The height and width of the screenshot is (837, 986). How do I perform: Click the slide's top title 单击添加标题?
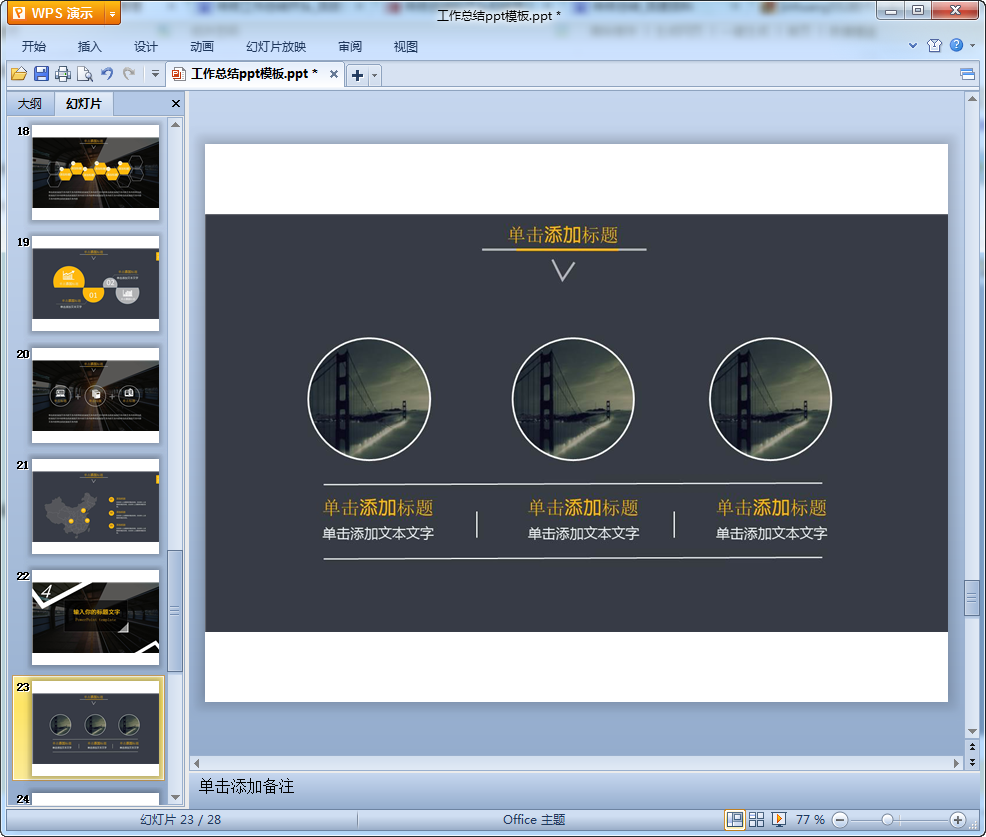pyautogui.click(x=563, y=235)
